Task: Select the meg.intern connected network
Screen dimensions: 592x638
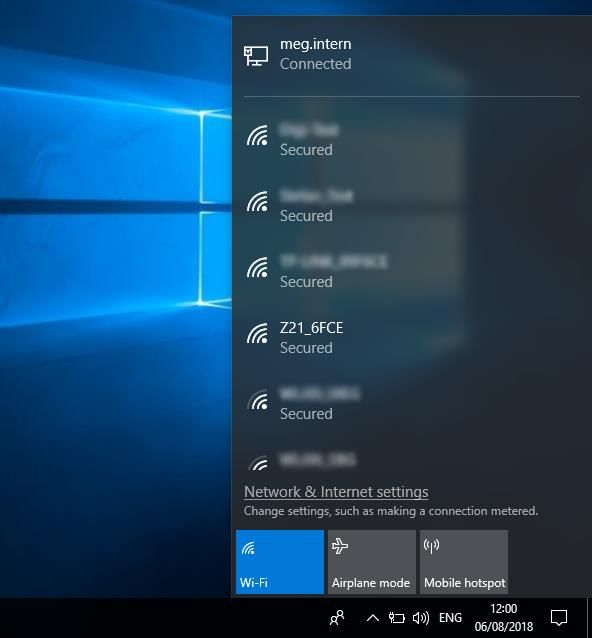Action: point(411,55)
